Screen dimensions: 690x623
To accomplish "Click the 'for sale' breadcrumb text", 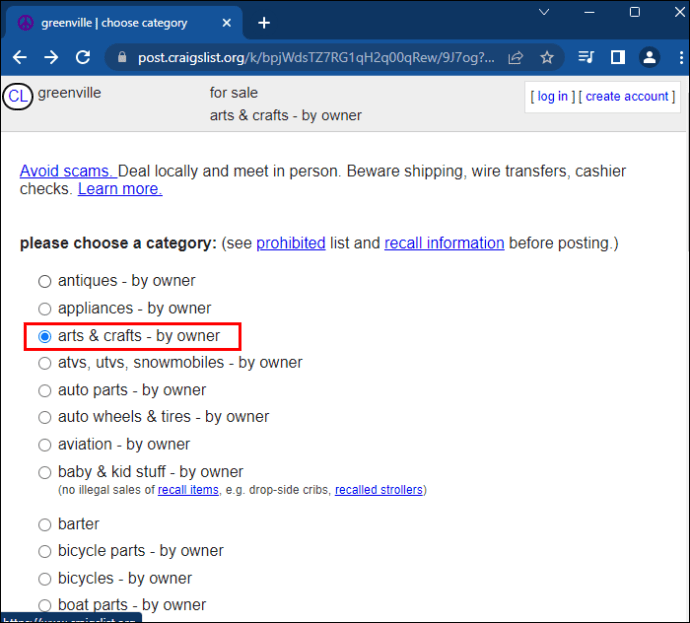I will click(234, 93).
